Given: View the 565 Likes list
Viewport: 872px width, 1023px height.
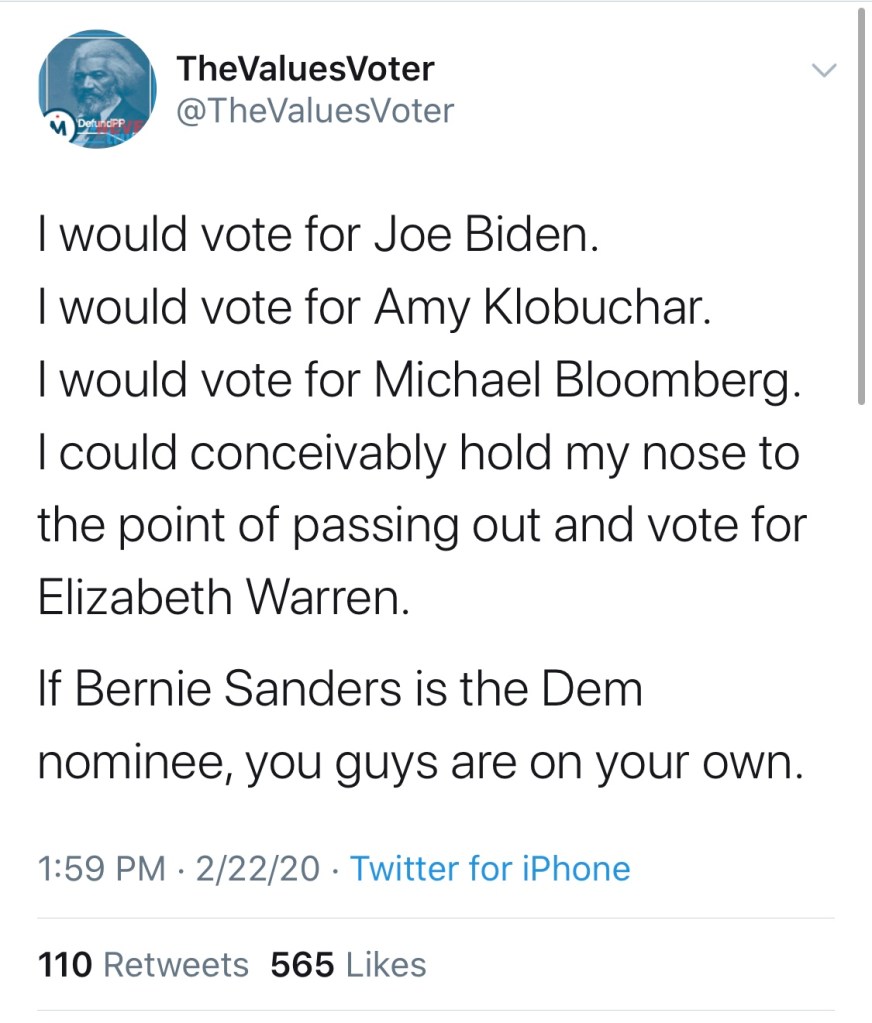Looking at the screenshot, I should point(348,964).
